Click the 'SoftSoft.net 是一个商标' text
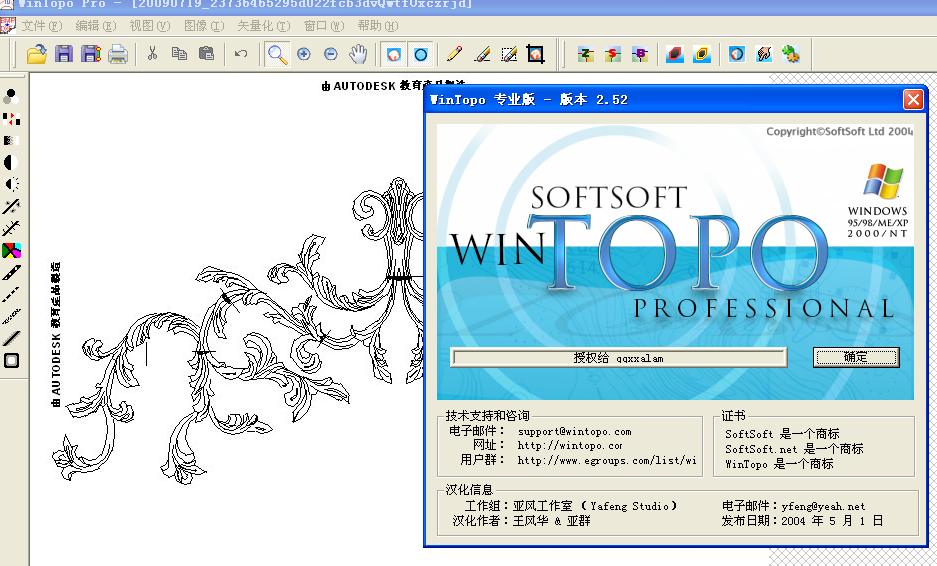937x566 pixels. click(x=794, y=449)
